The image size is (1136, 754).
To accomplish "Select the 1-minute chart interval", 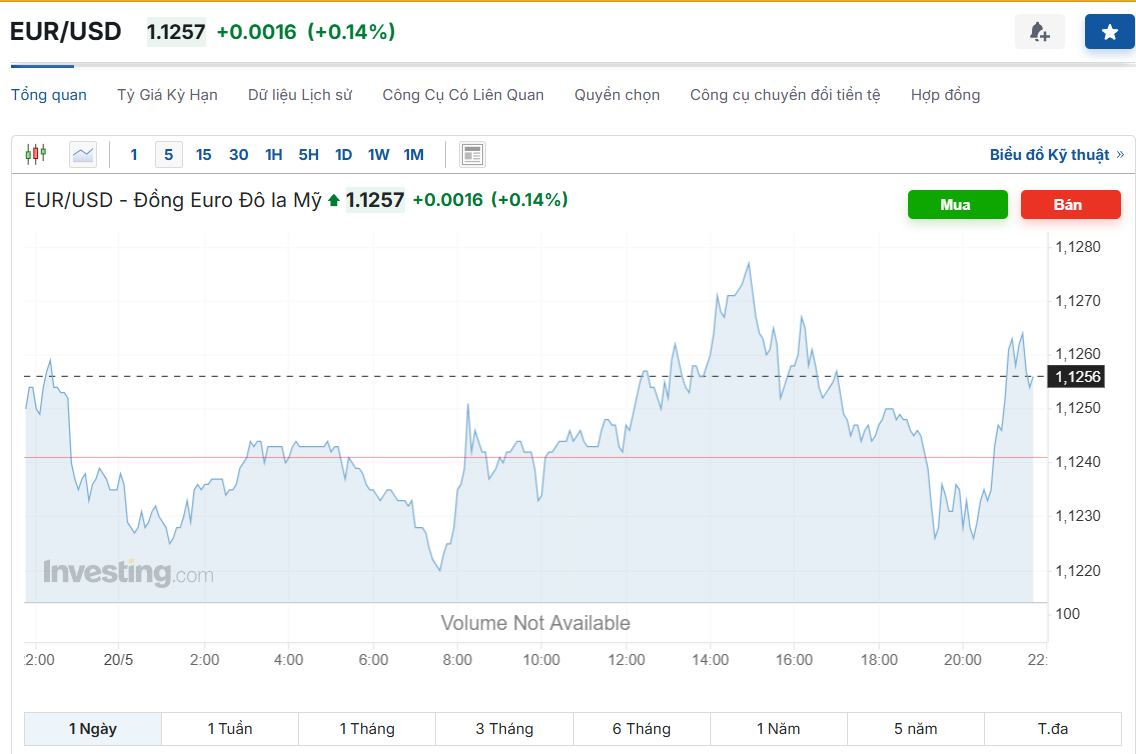I will [134, 154].
